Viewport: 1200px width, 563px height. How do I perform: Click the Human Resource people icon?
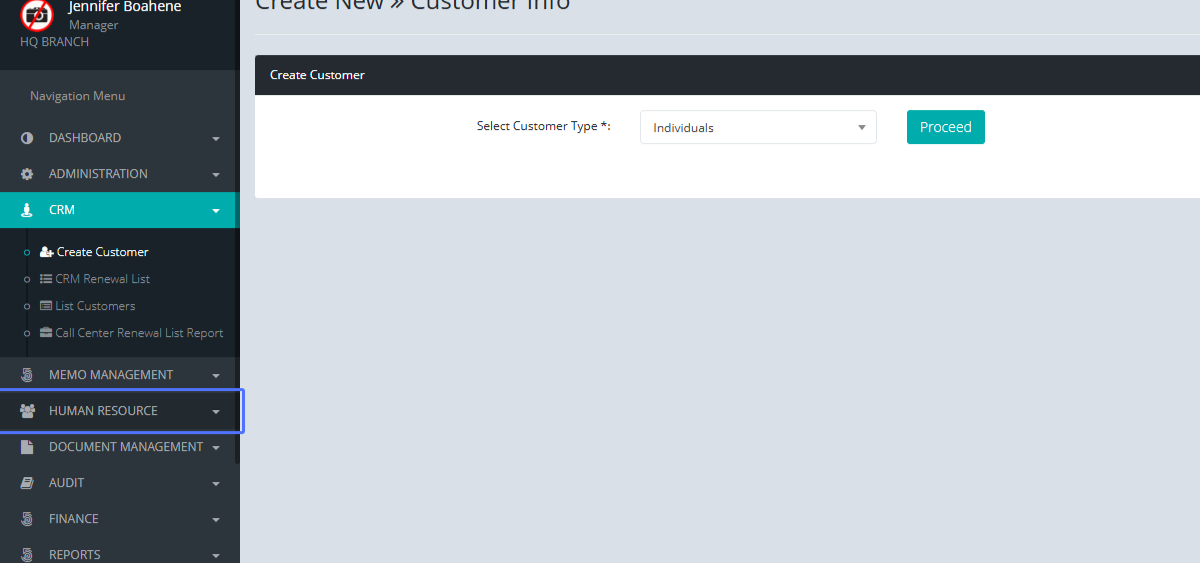click(27, 411)
